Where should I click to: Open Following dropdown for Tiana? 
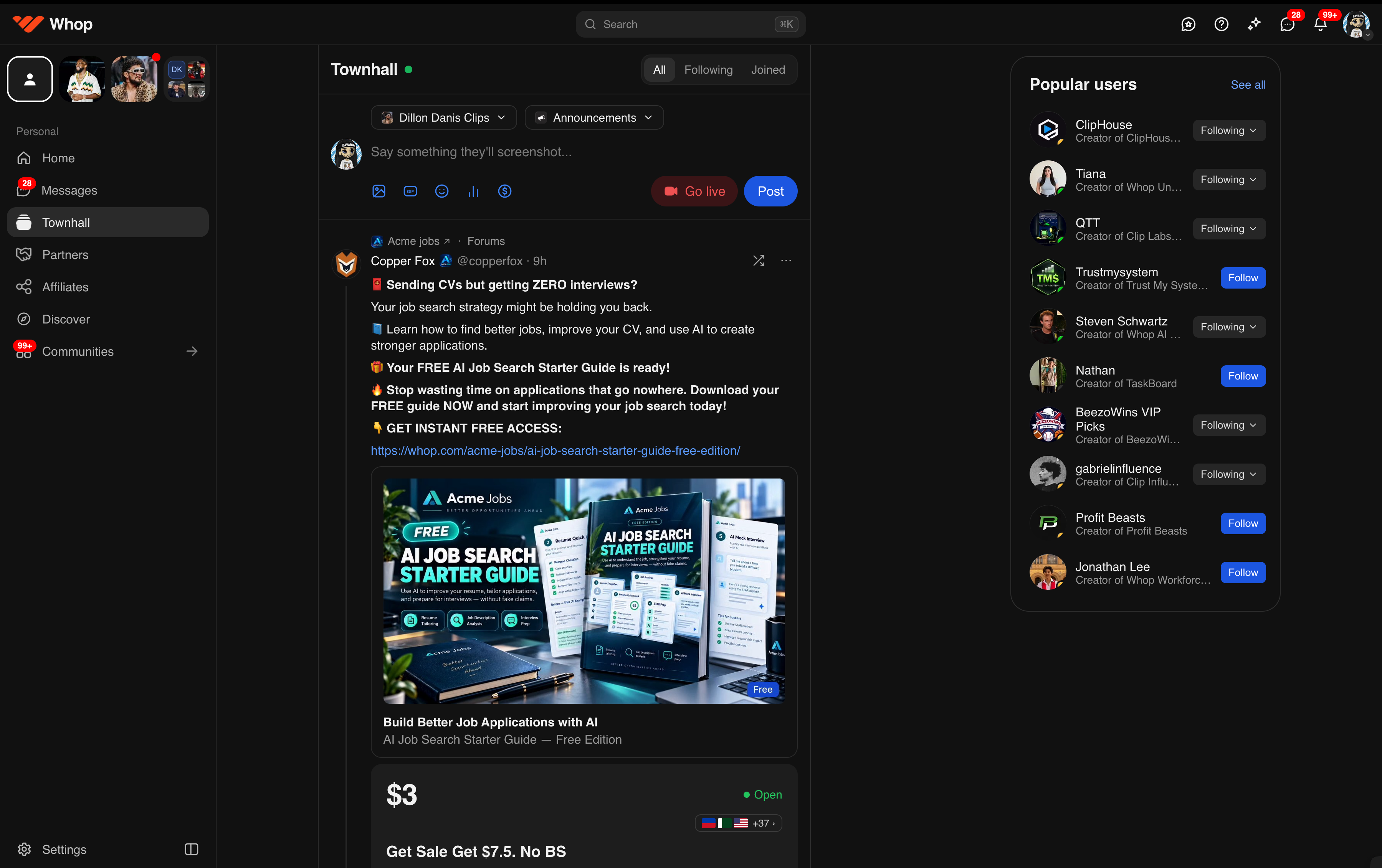[1229, 180]
